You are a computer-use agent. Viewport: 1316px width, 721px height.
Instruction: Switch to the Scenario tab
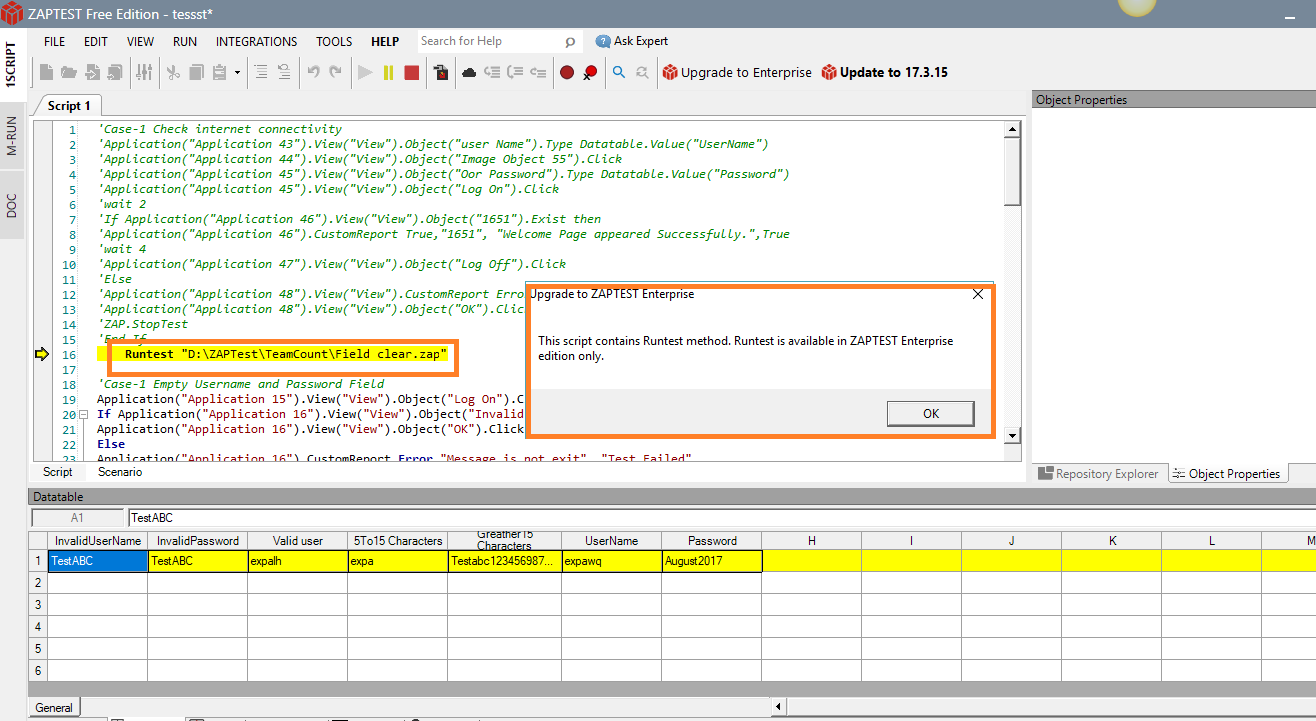[x=120, y=472]
